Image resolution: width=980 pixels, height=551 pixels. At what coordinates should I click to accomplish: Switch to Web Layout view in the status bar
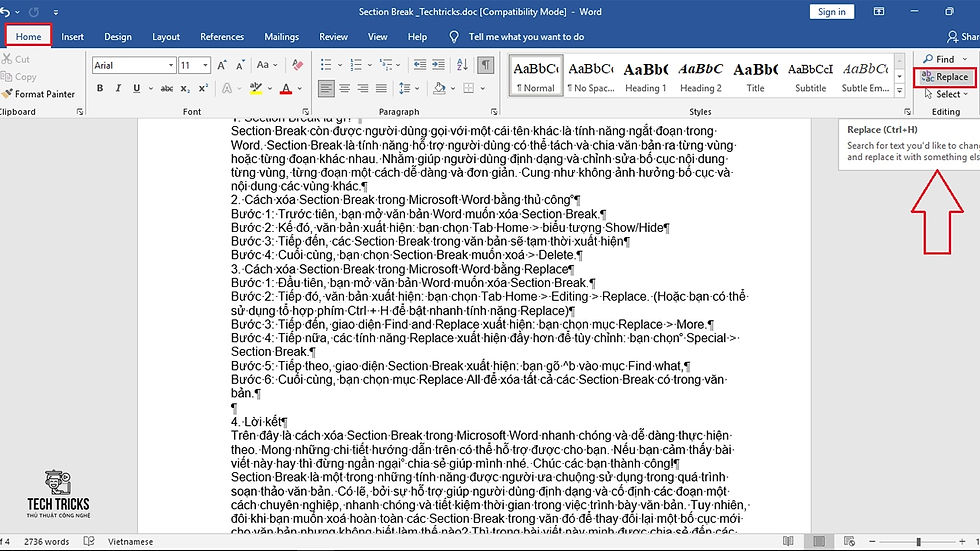pos(849,541)
